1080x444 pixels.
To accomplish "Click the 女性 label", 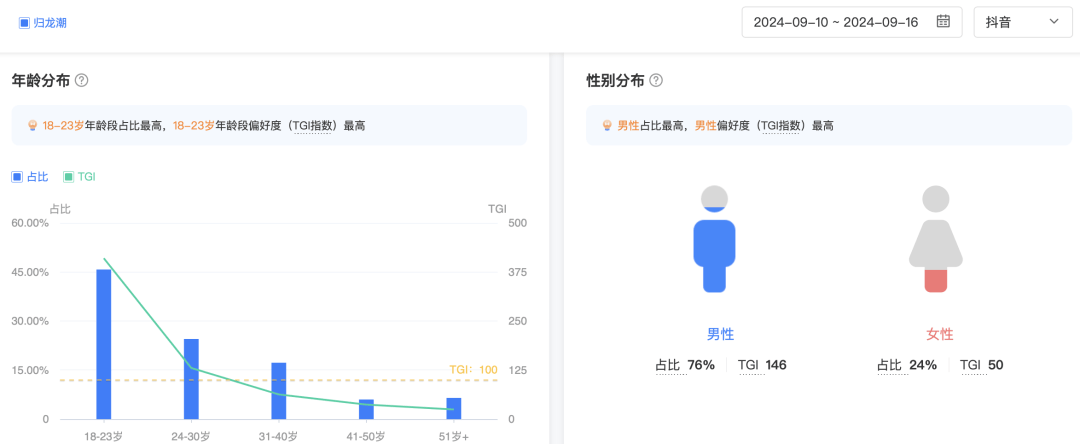I will 939,335.
